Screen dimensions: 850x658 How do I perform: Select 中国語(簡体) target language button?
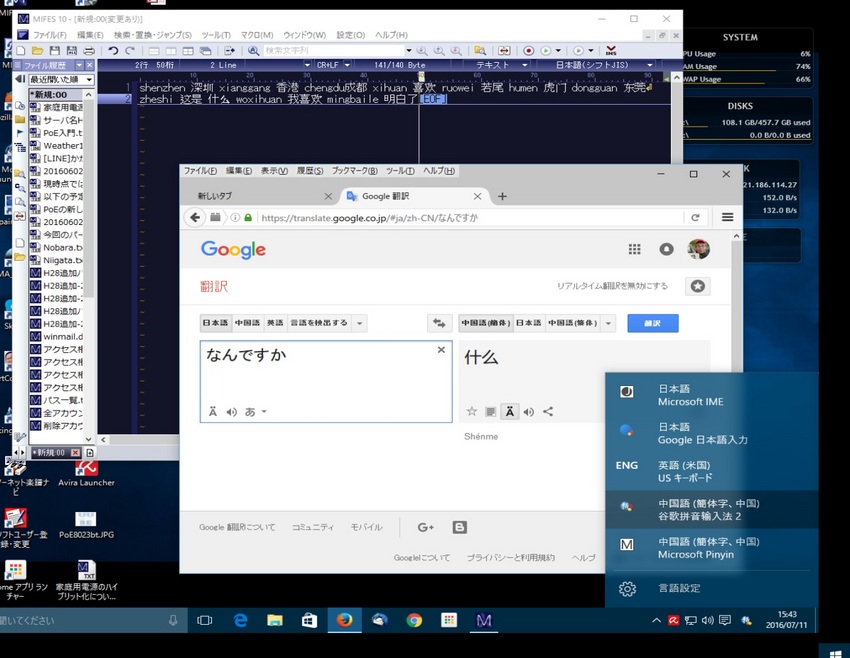(x=486, y=323)
